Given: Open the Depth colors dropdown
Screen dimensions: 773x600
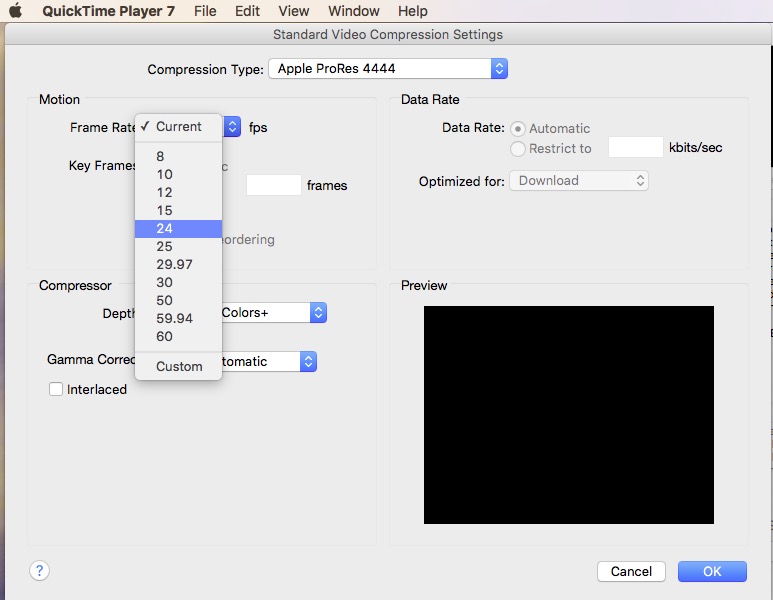Looking at the screenshot, I should pos(273,313).
